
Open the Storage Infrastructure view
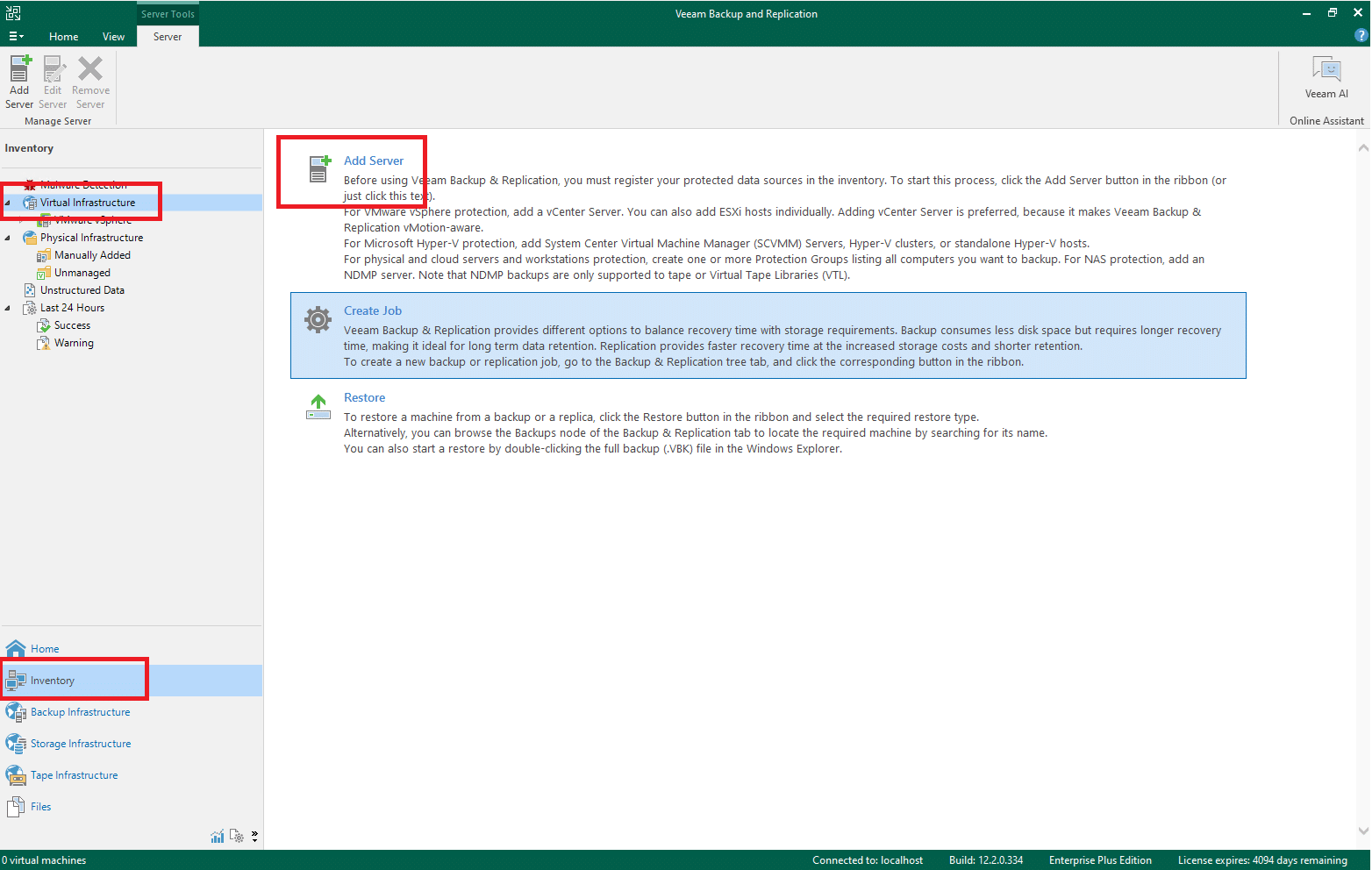(132, 744)
